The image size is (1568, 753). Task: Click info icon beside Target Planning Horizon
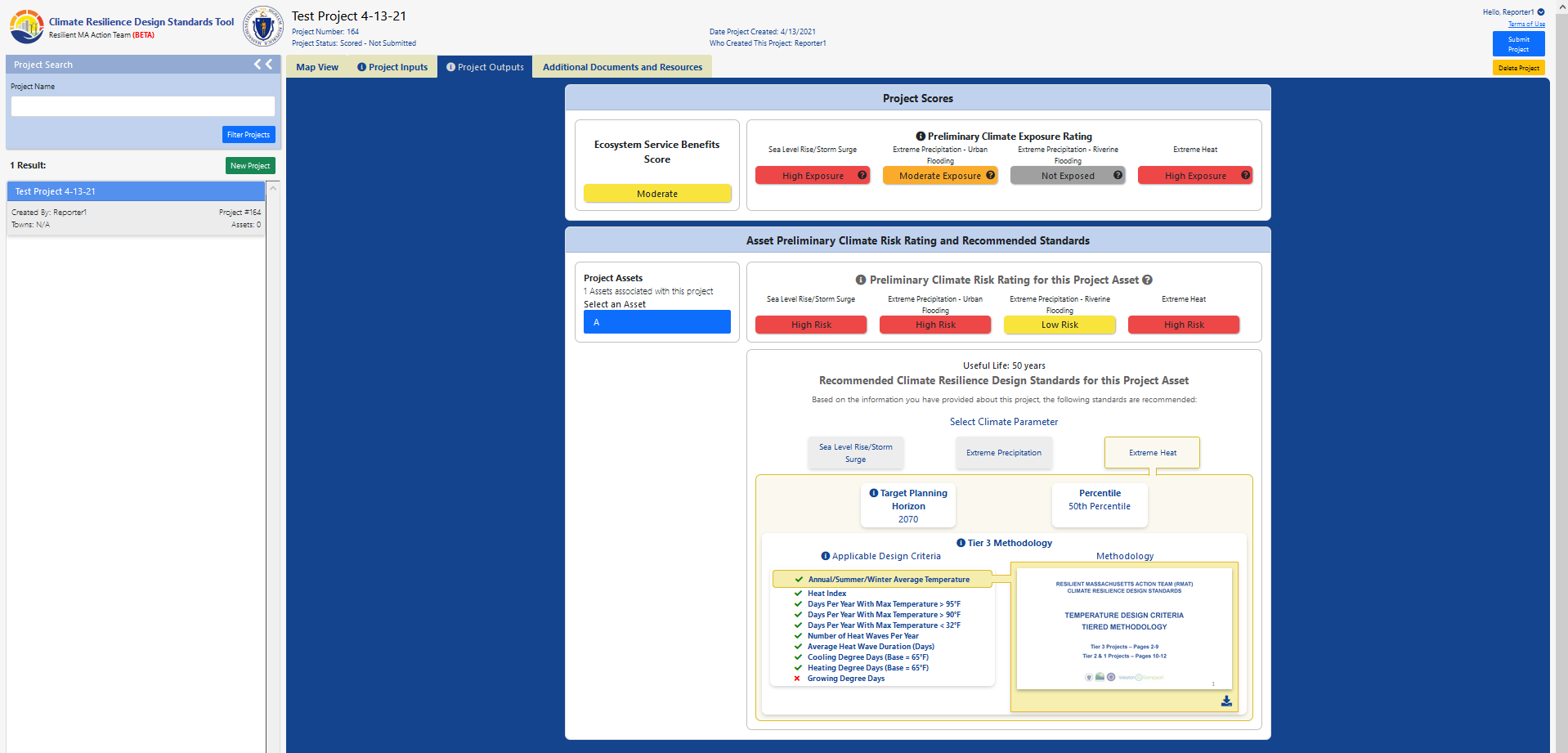pyautogui.click(x=874, y=493)
